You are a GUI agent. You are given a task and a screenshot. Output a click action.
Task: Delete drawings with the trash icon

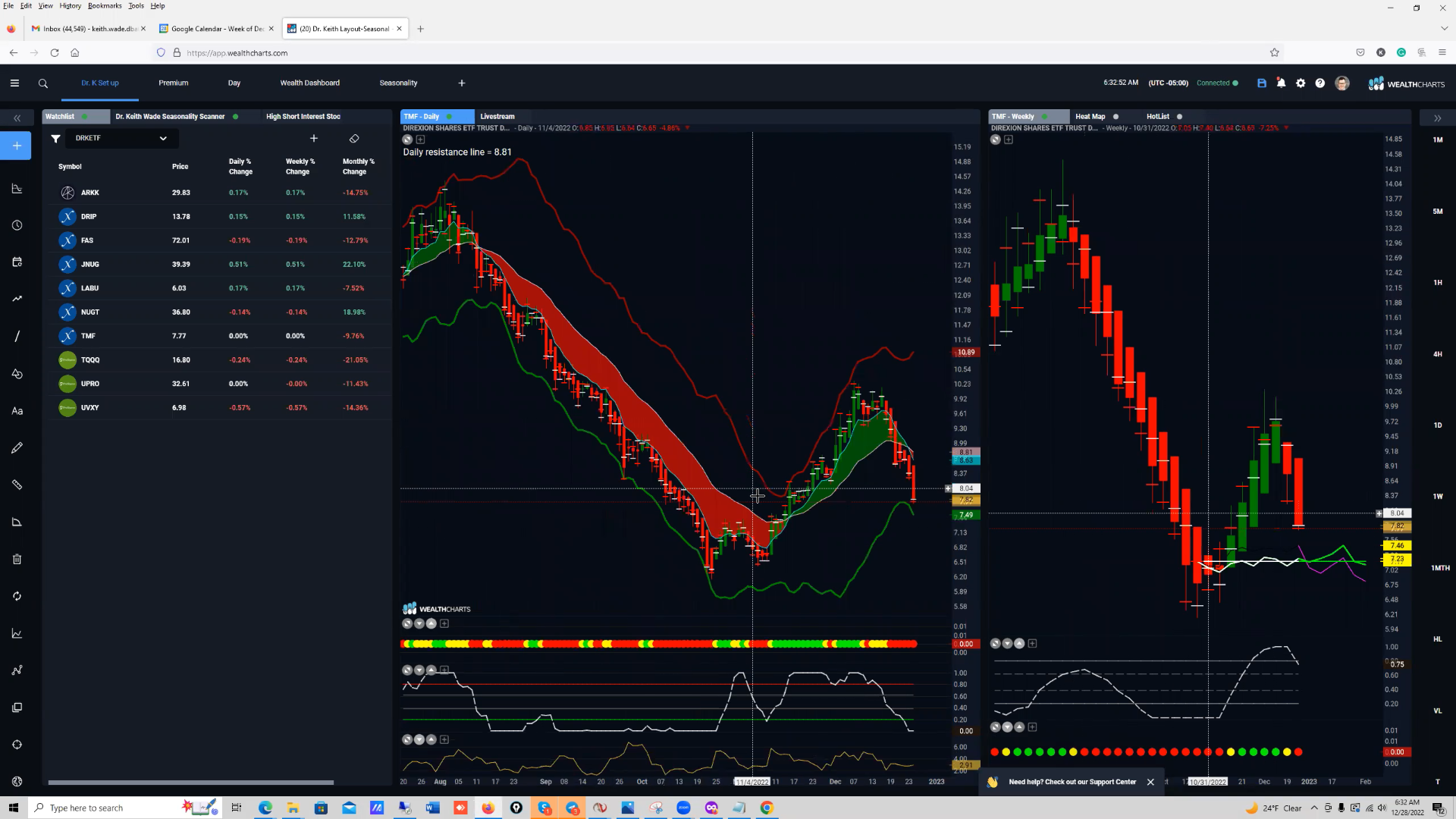17,559
